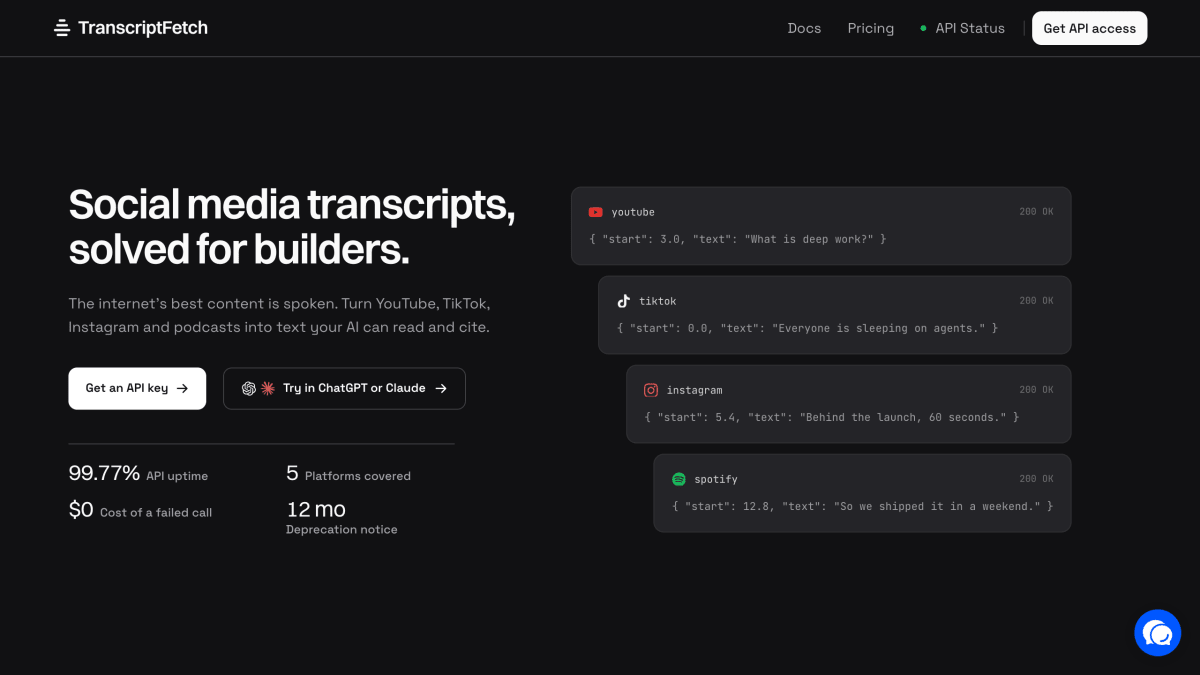Select the instagram response card
1200x675 pixels.
849,404
